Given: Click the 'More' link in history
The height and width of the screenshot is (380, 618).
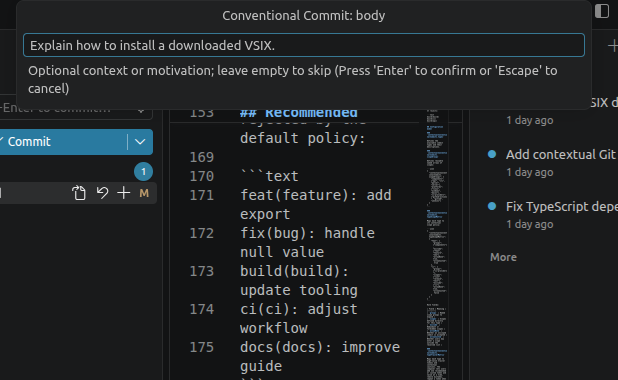Looking at the screenshot, I should pyautogui.click(x=503, y=257).
